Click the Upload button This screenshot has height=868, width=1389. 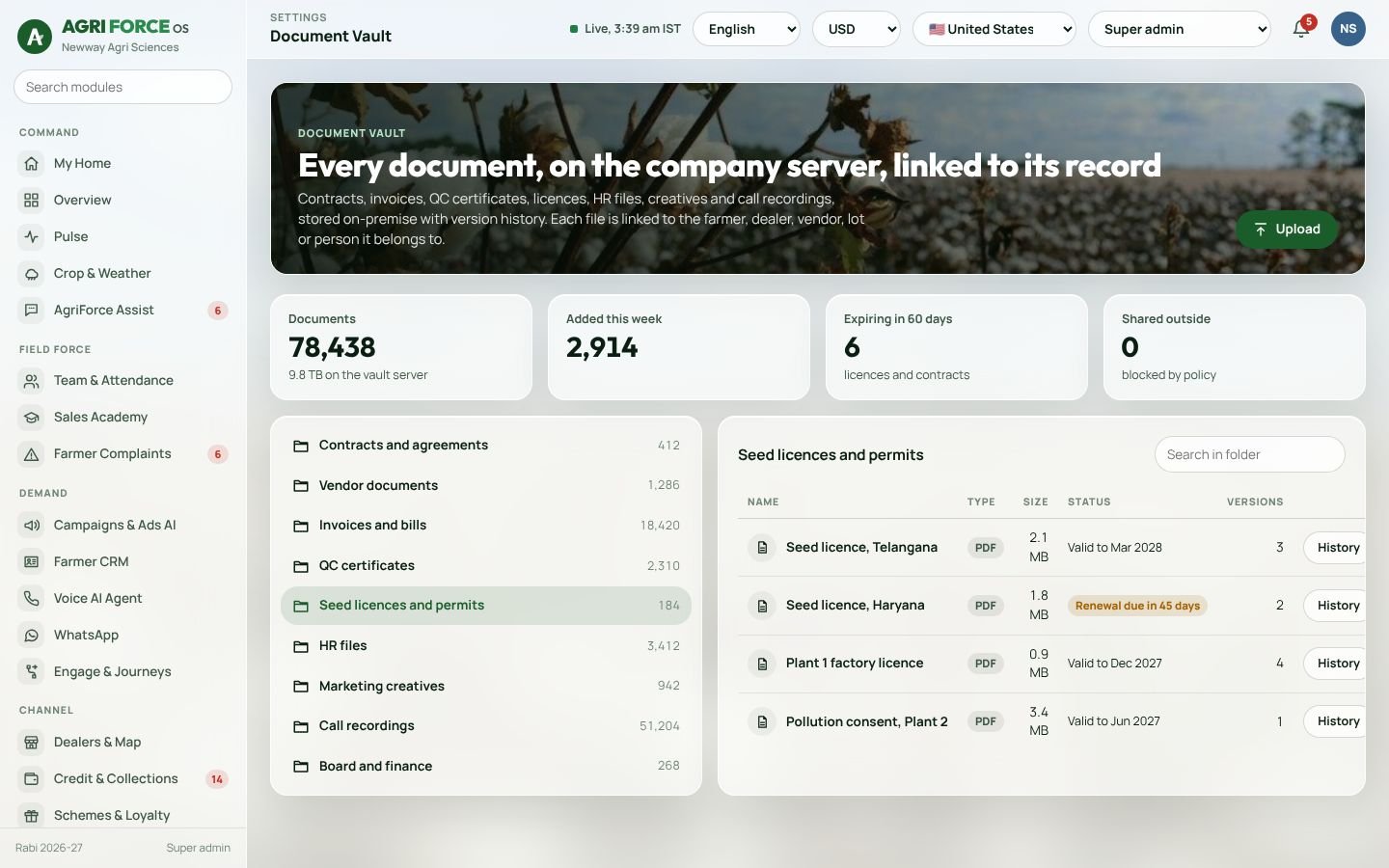coord(1287,229)
